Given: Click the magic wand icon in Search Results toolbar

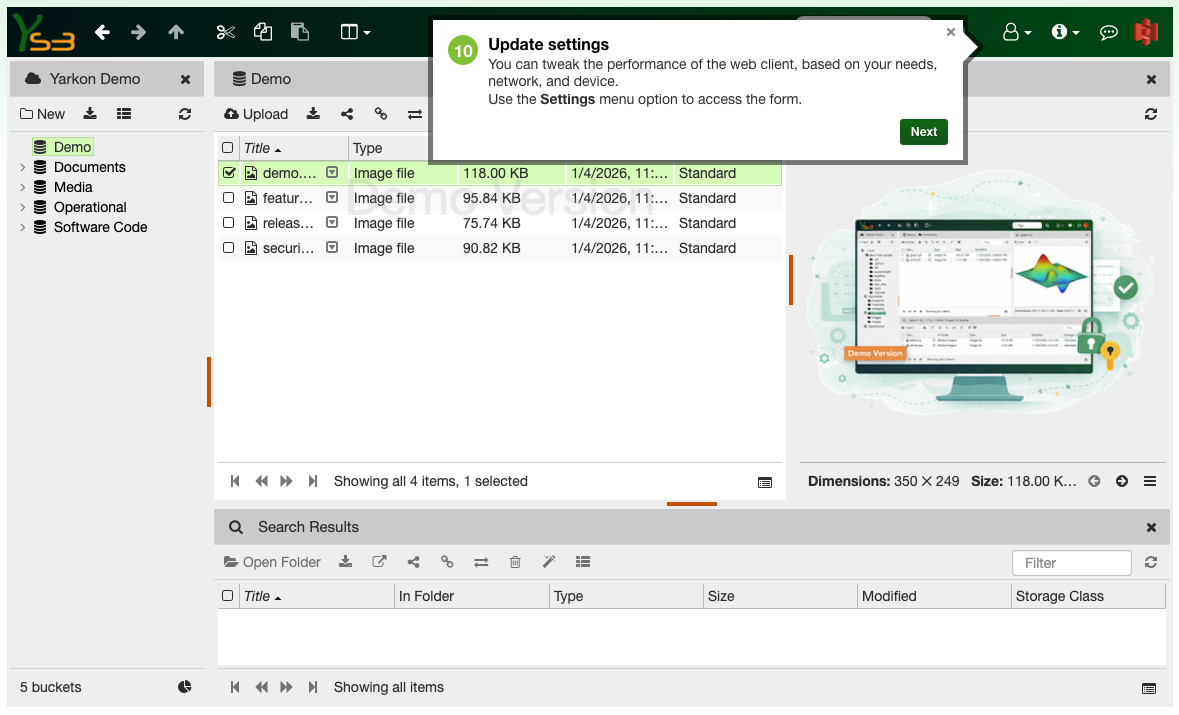Looking at the screenshot, I should coord(549,562).
